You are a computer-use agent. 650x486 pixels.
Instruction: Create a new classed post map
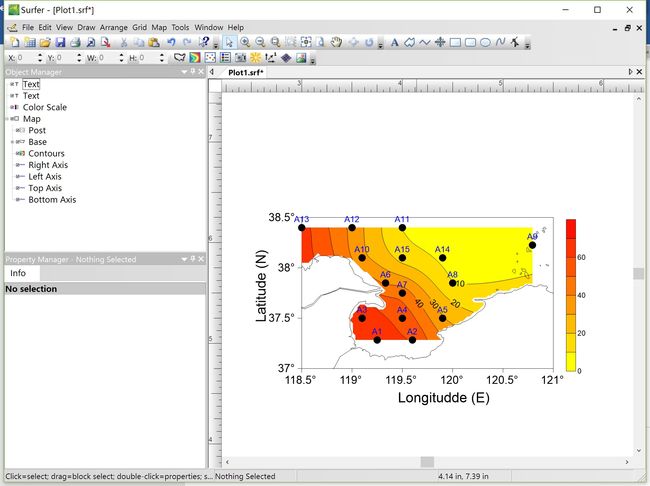coord(226,58)
